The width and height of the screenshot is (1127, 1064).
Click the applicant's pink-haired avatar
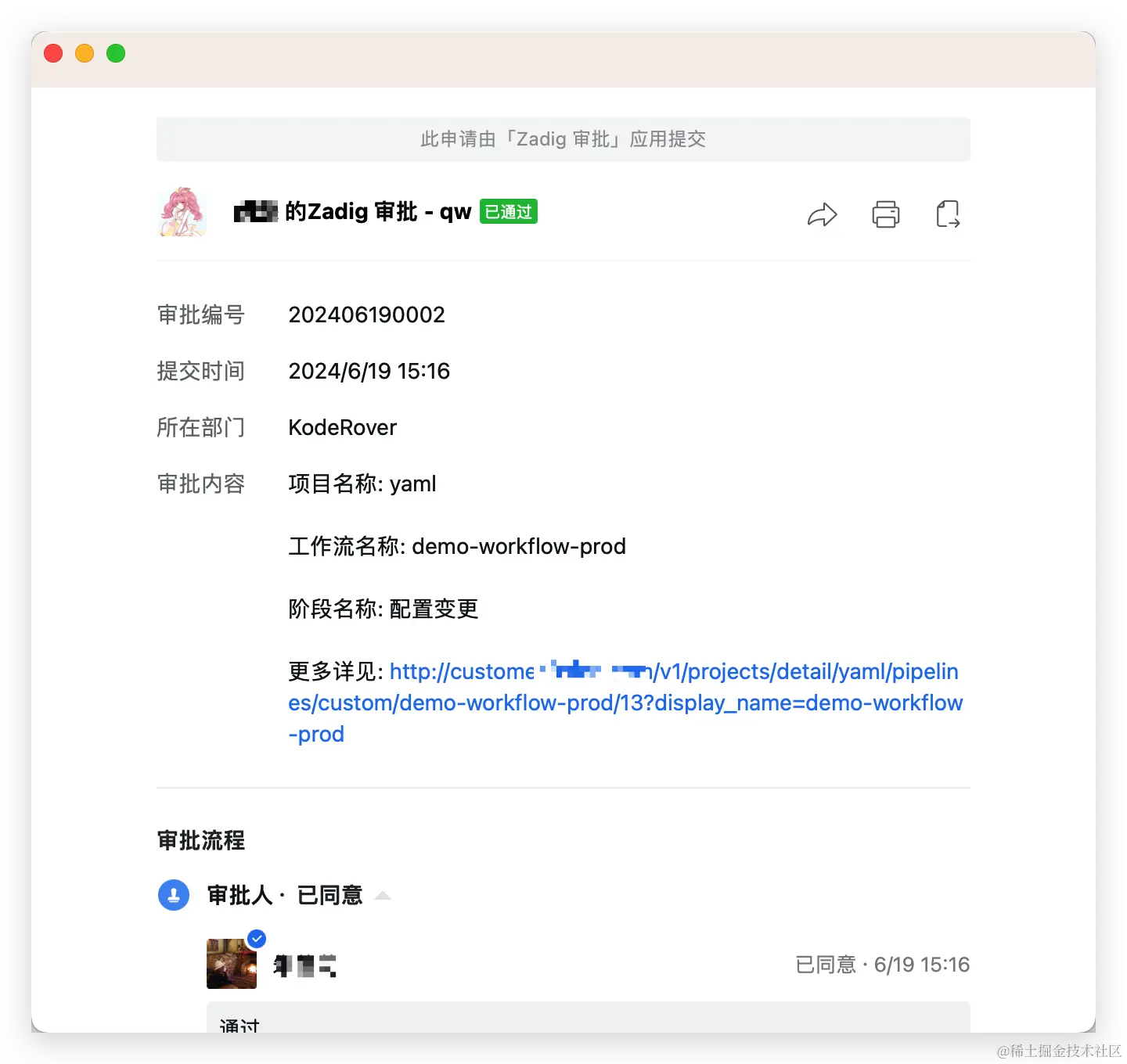tap(182, 211)
